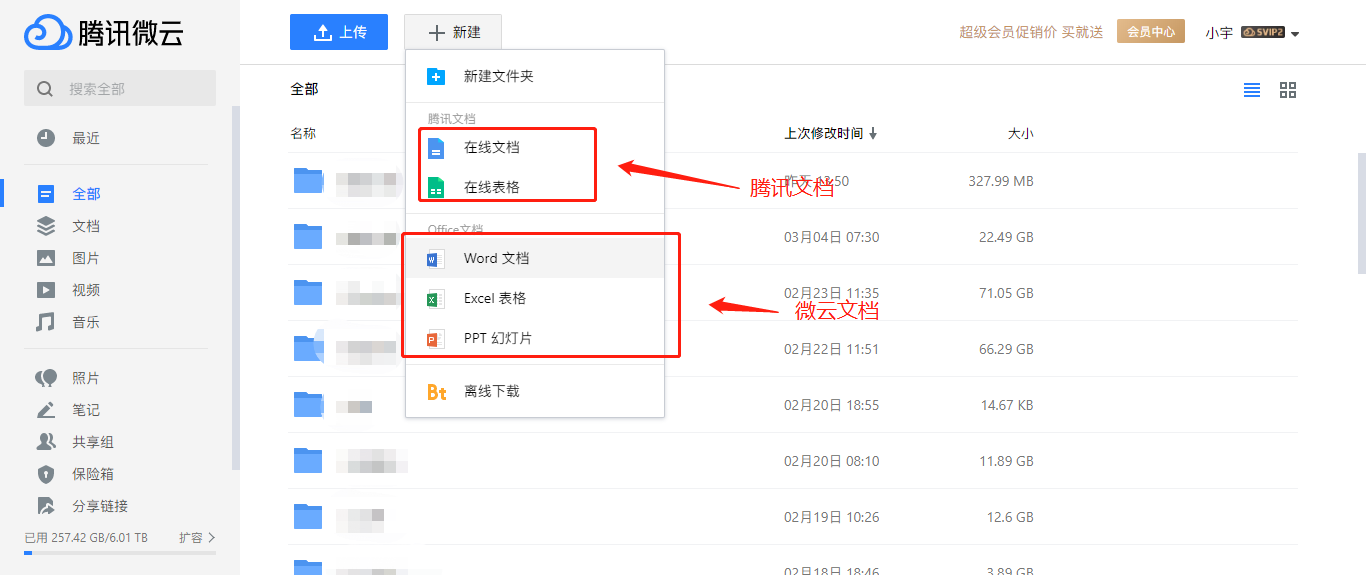
Task: Click the 12.6 GB size value
Action: click(x=1010, y=518)
